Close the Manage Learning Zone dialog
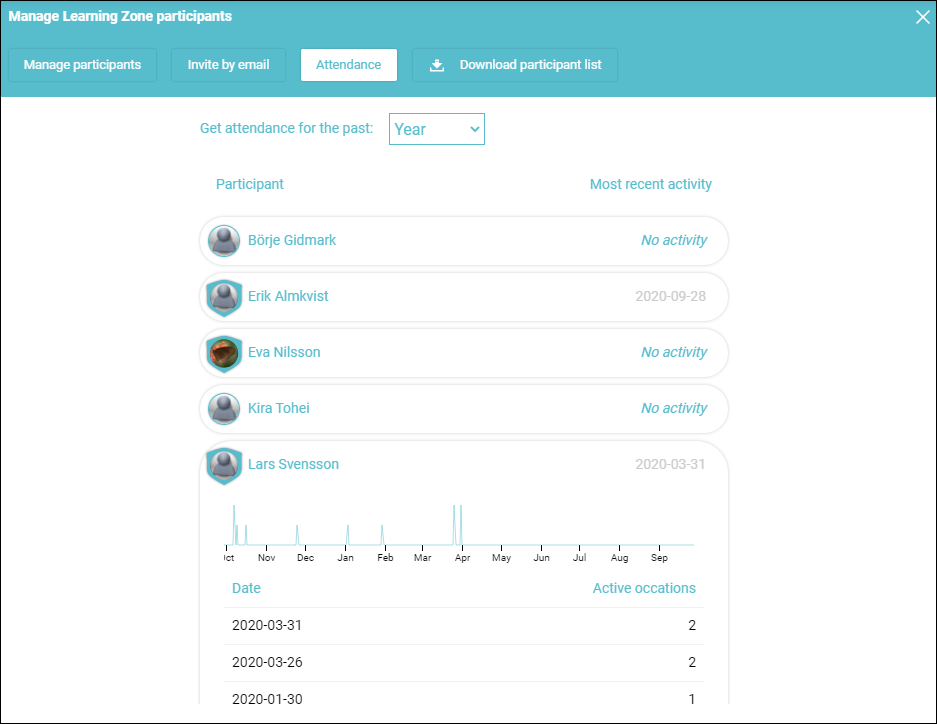Image resolution: width=937 pixels, height=724 pixels. [x=922, y=17]
